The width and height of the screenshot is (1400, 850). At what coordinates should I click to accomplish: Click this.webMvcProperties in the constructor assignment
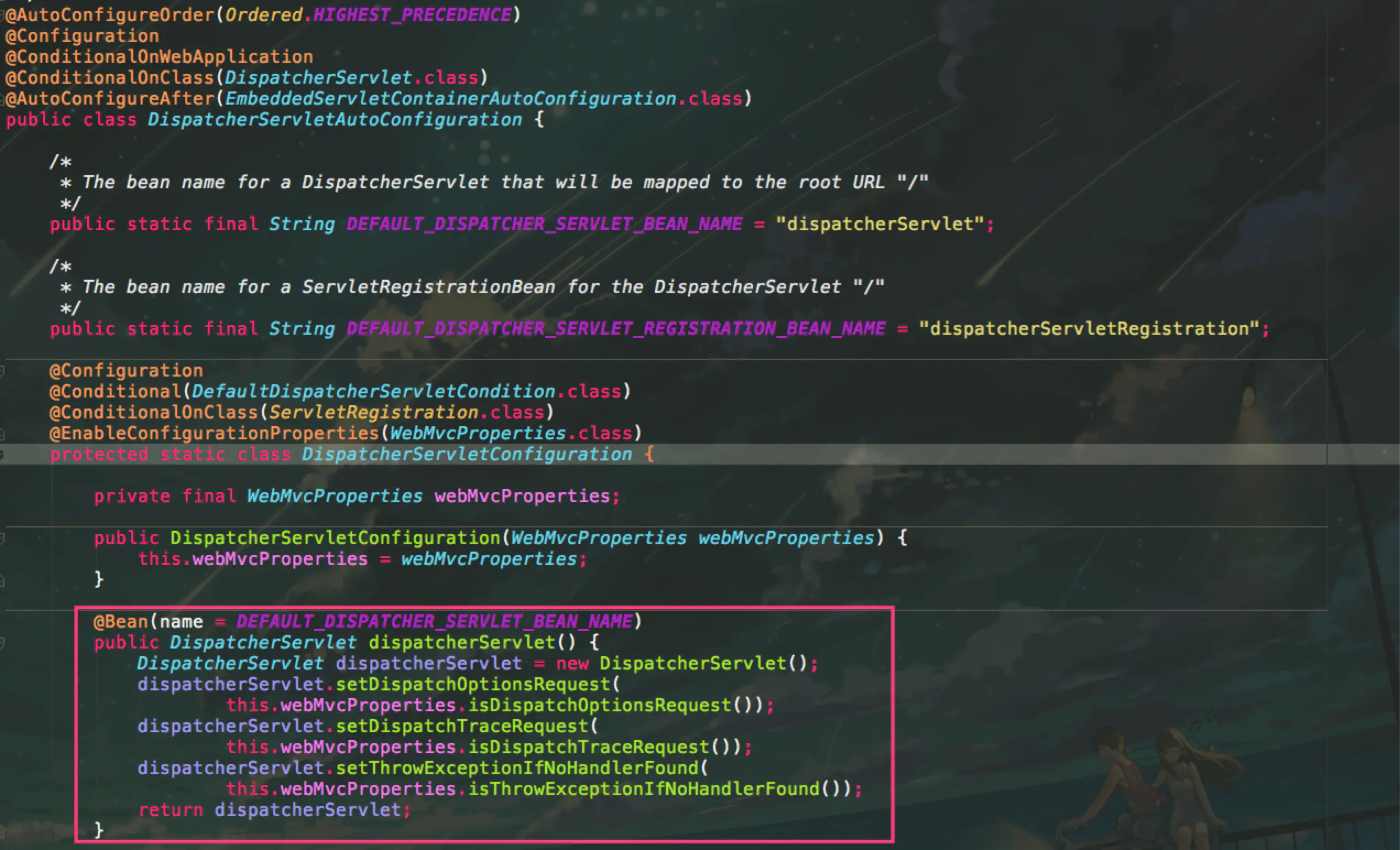coord(253,559)
